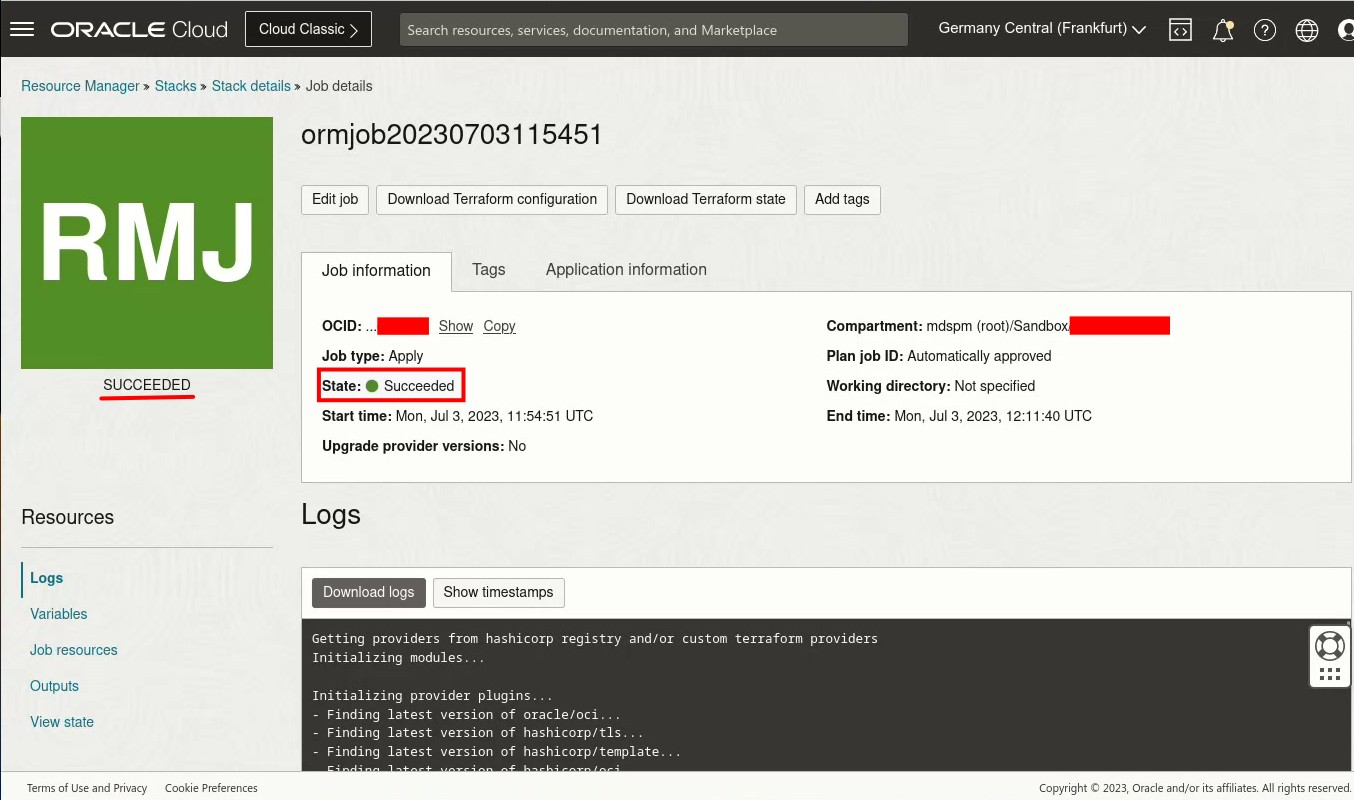Click the 'Plan job ID: Automatically approved' text
The image size is (1354, 800).
(x=939, y=356)
